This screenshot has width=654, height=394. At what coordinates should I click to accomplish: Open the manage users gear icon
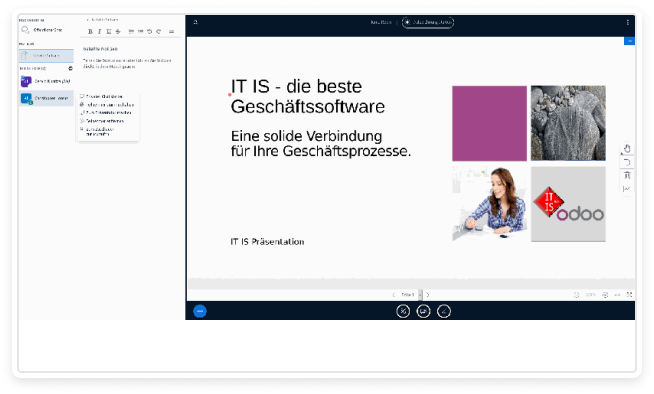coord(70,68)
